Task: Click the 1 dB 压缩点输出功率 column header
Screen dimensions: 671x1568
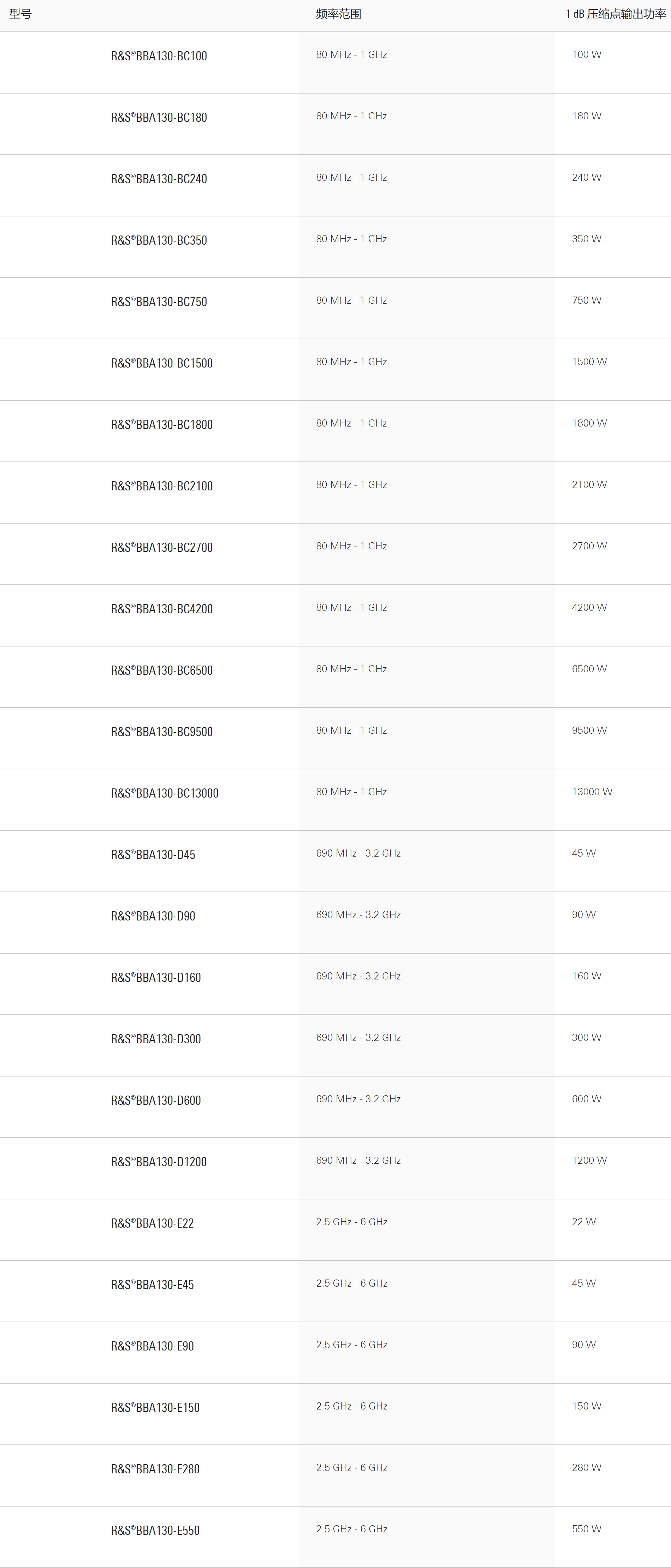Action: 616,14
